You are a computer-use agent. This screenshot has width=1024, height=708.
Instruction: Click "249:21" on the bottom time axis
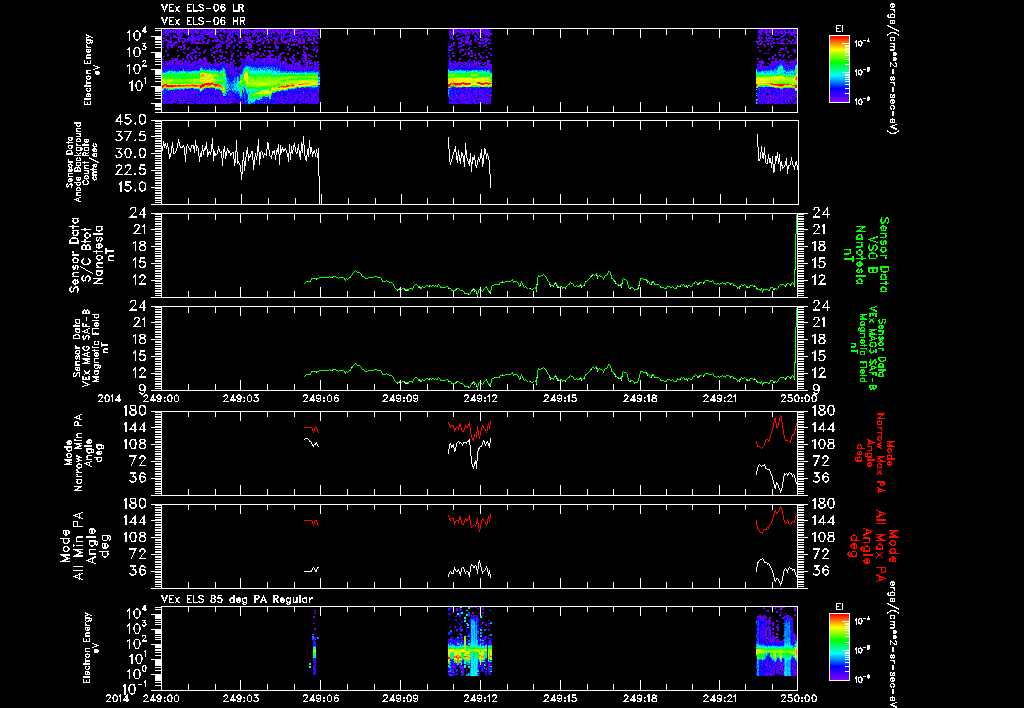[719, 696]
